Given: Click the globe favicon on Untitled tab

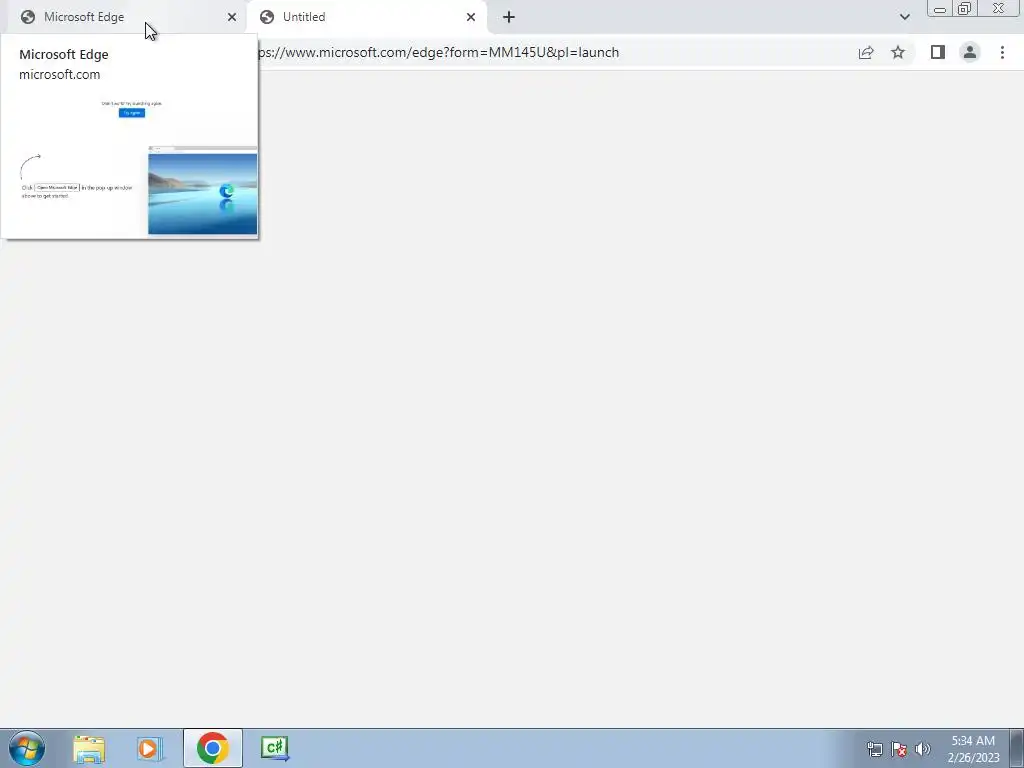Looking at the screenshot, I should [x=266, y=17].
